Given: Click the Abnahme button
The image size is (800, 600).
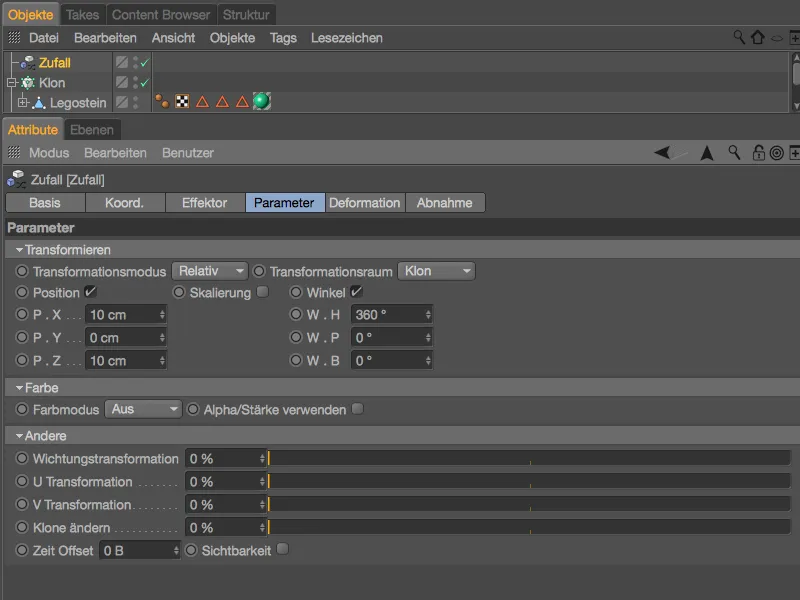Looking at the screenshot, I should tap(445, 202).
